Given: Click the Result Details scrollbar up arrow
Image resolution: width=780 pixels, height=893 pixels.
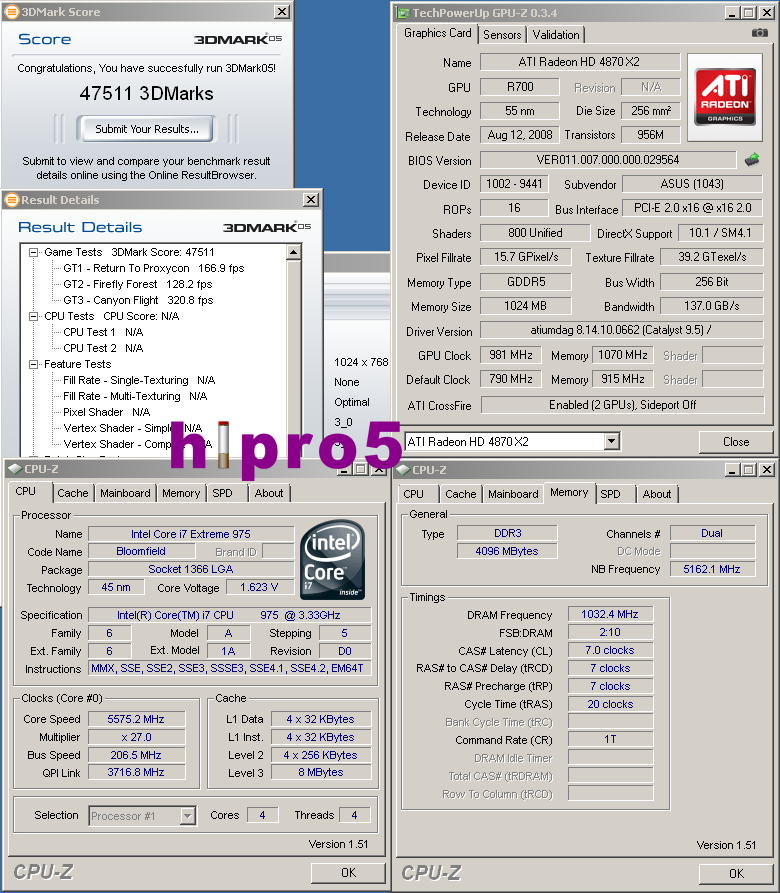Looking at the screenshot, I should tap(293, 252).
